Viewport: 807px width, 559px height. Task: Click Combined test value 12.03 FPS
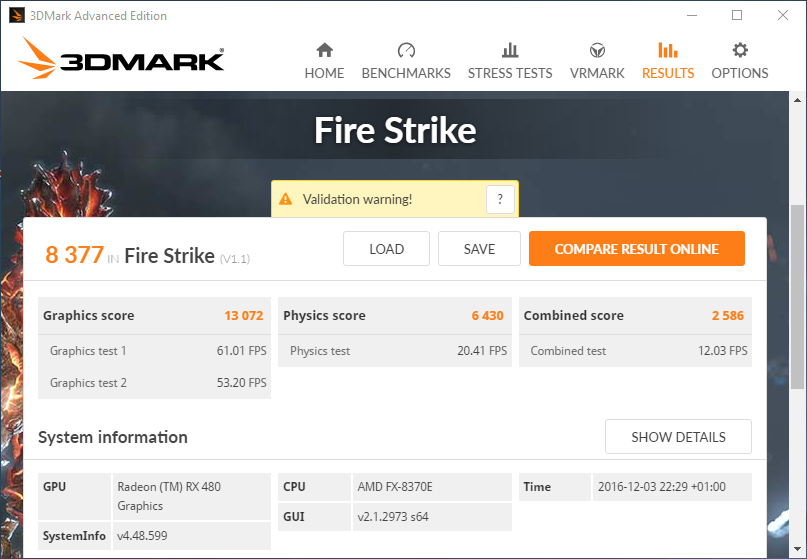[x=723, y=351]
